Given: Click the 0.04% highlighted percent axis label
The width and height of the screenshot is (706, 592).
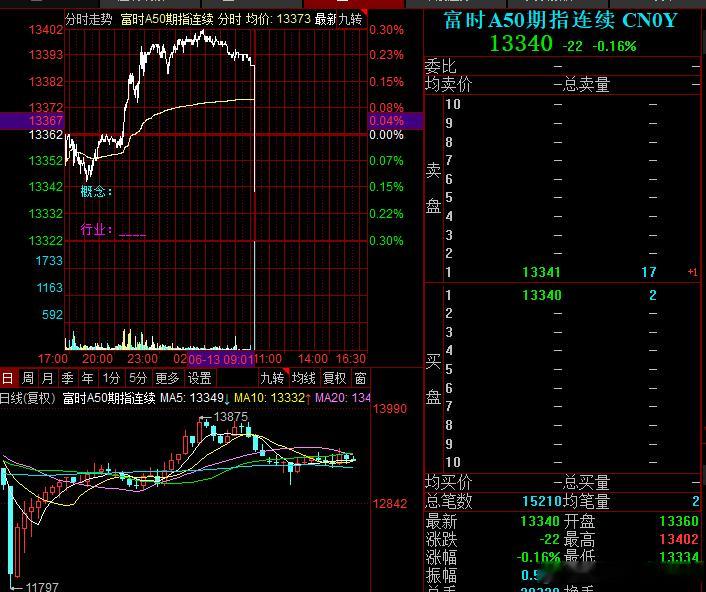Looking at the screenshot, I should pos(386,121).
